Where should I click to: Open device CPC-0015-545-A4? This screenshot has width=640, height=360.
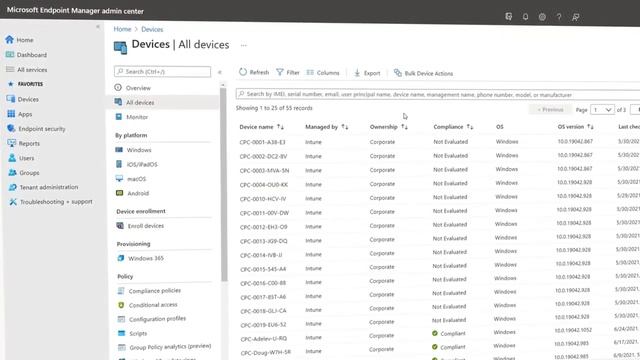pyautogui.click(x=263, y=269)
